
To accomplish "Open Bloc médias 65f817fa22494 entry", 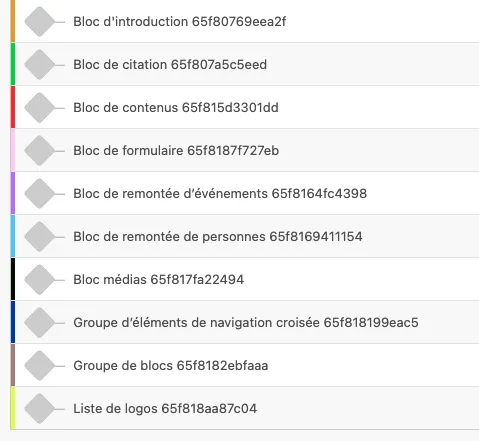I will (247, 279).
